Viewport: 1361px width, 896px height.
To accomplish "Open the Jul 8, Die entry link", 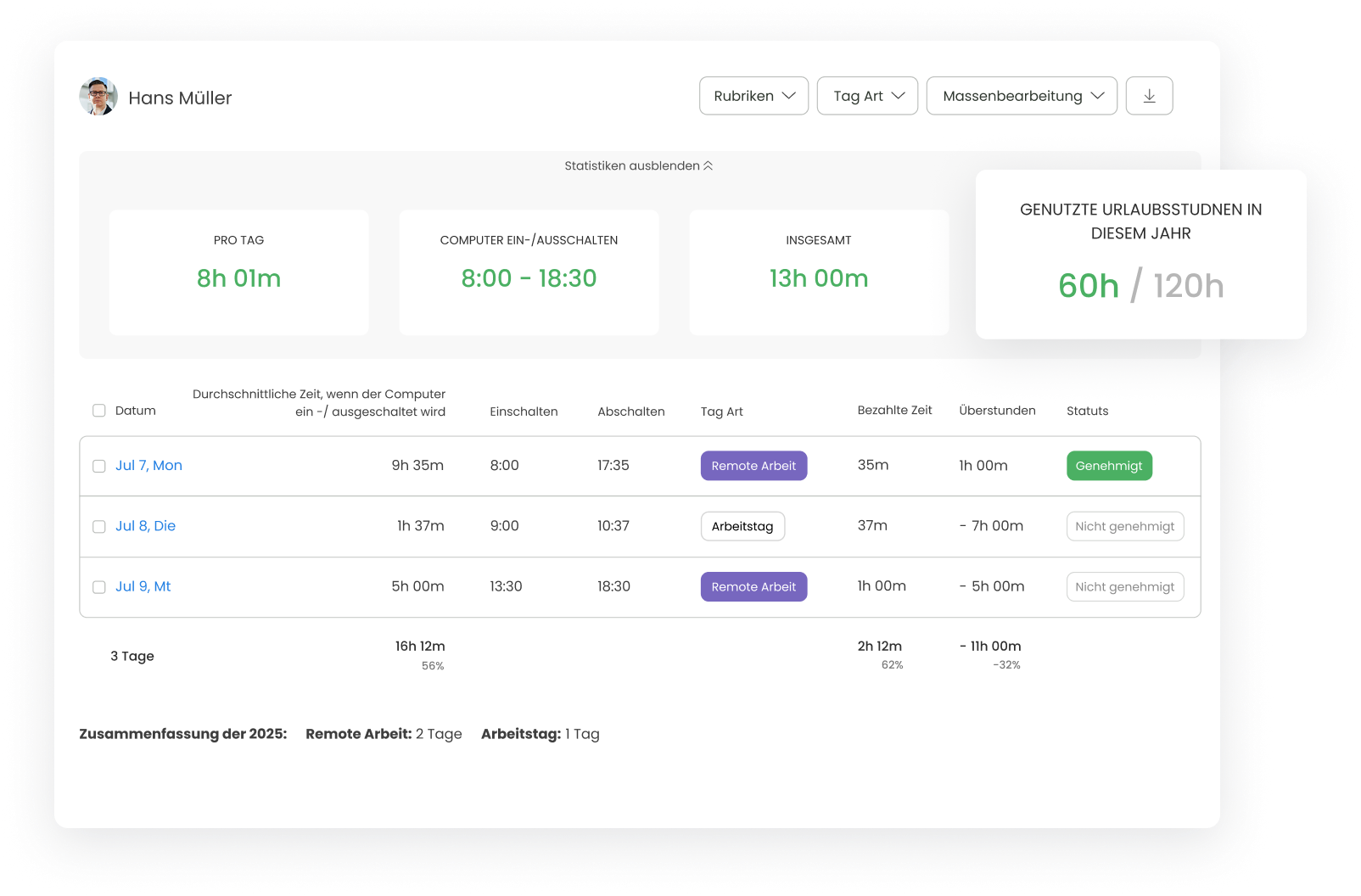I will coord(145,526).
